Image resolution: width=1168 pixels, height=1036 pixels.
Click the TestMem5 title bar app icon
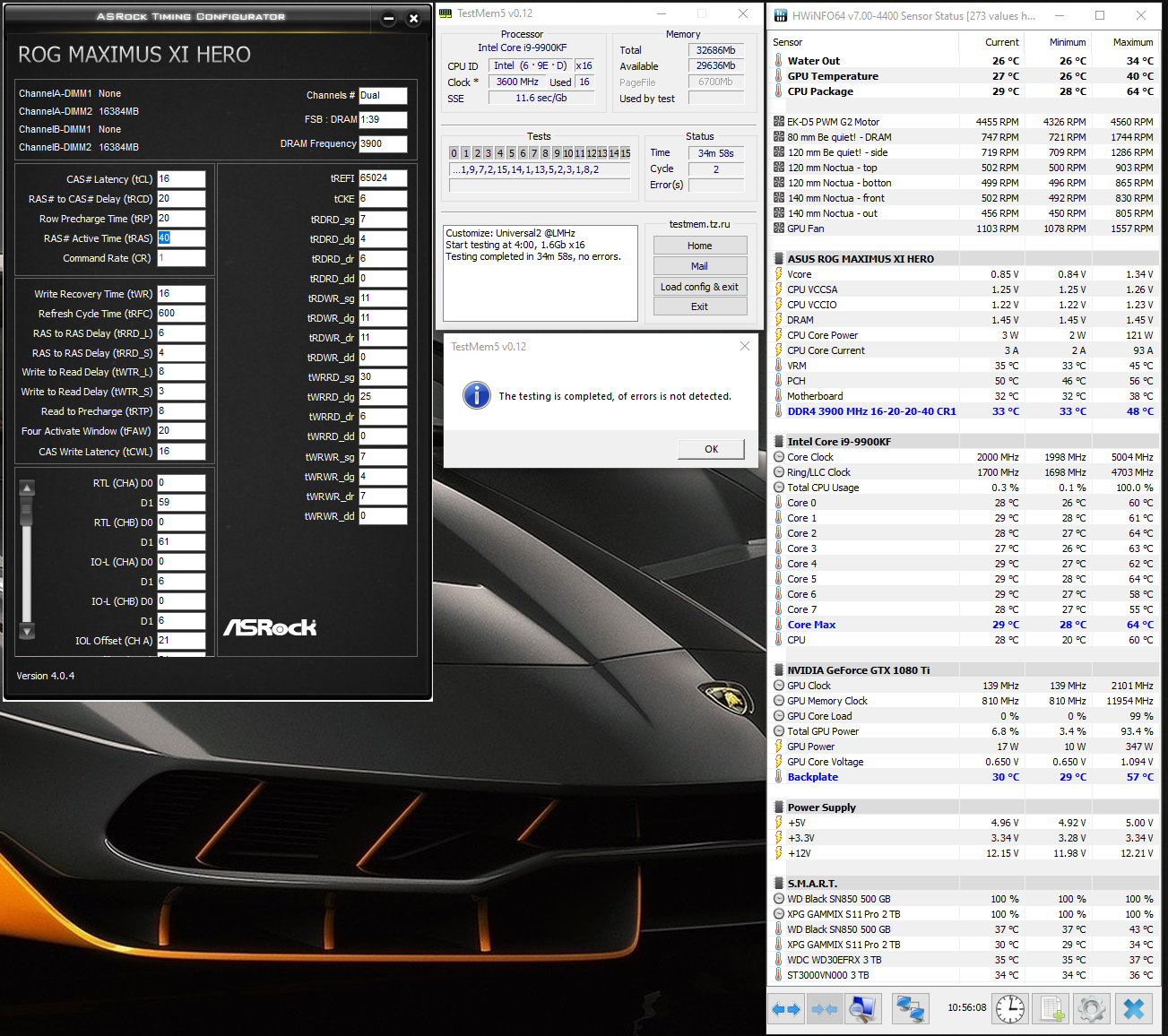click(x=446, y=13)
